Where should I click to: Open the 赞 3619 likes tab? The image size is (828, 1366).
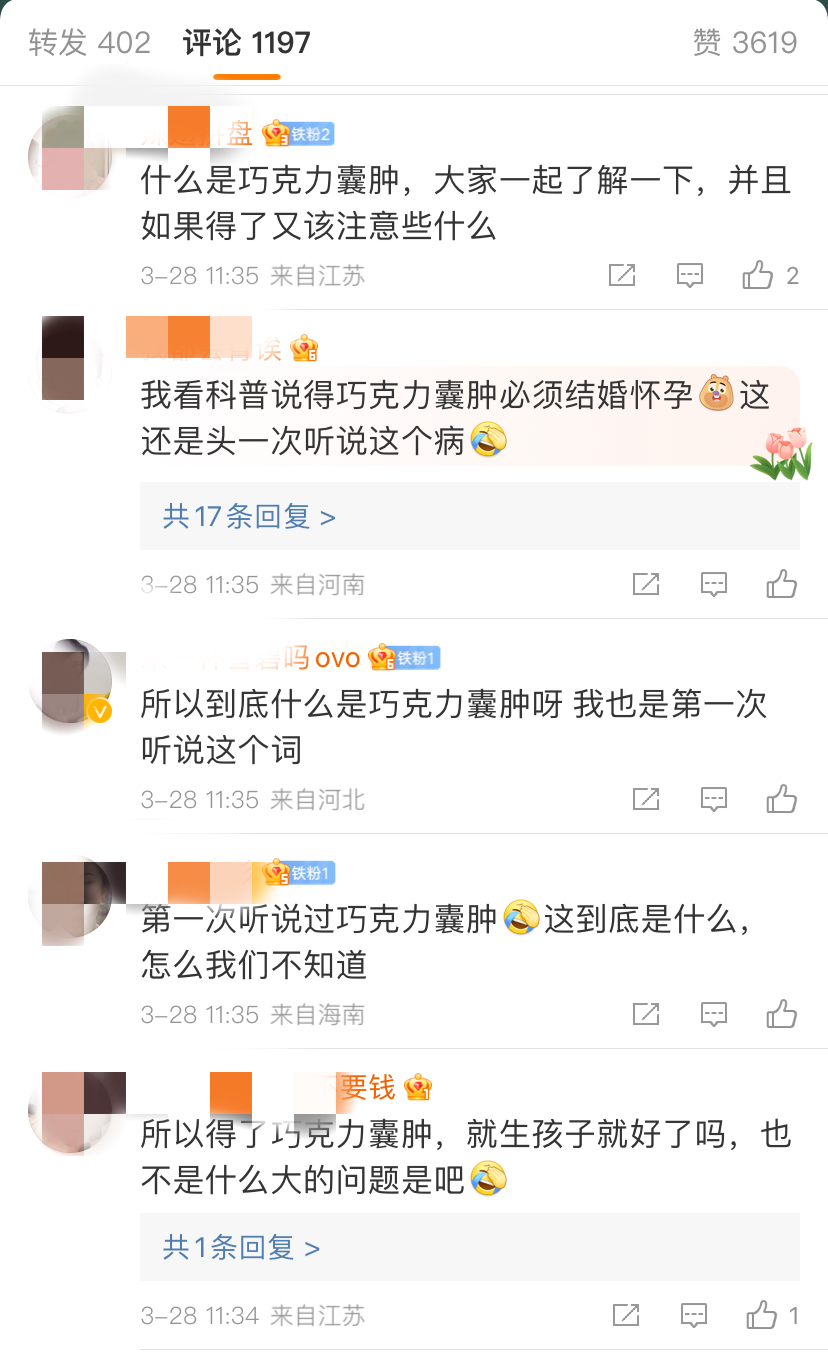[745, 43]
